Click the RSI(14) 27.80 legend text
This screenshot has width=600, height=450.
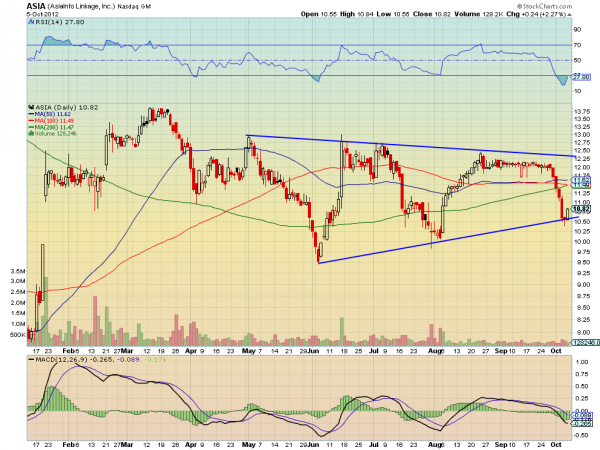[x=60, y=22]
